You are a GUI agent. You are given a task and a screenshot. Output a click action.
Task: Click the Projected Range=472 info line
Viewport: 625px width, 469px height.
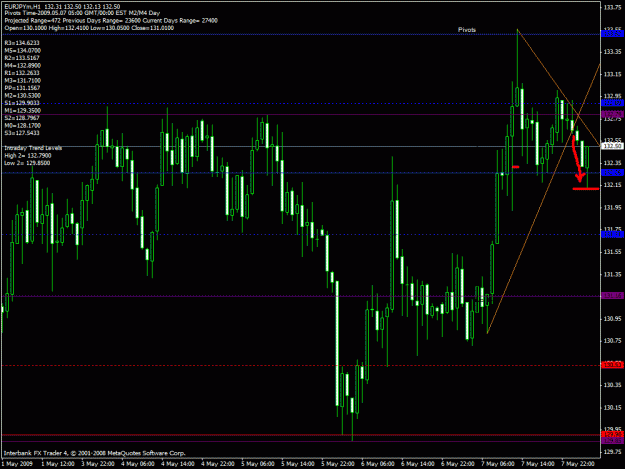[x=111, y=20]
